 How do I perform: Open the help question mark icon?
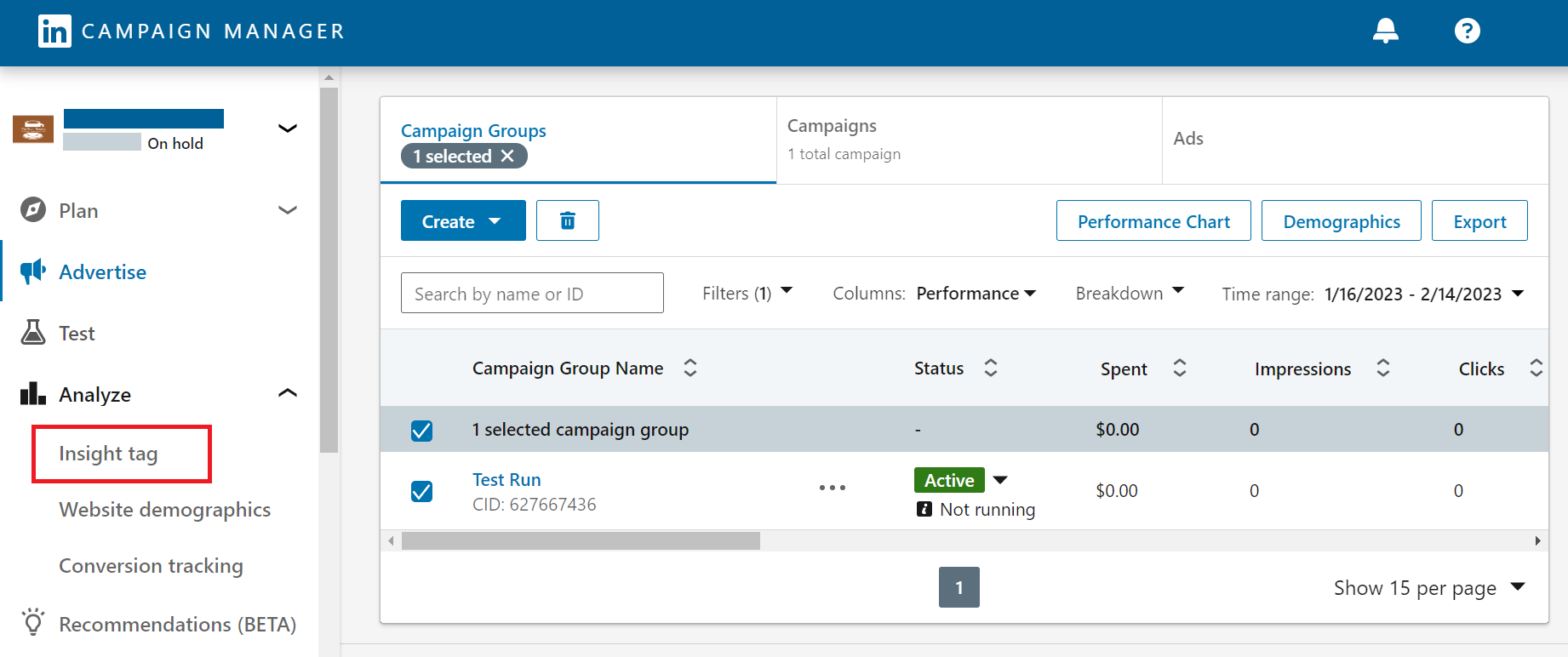(x=1467, y=31)
